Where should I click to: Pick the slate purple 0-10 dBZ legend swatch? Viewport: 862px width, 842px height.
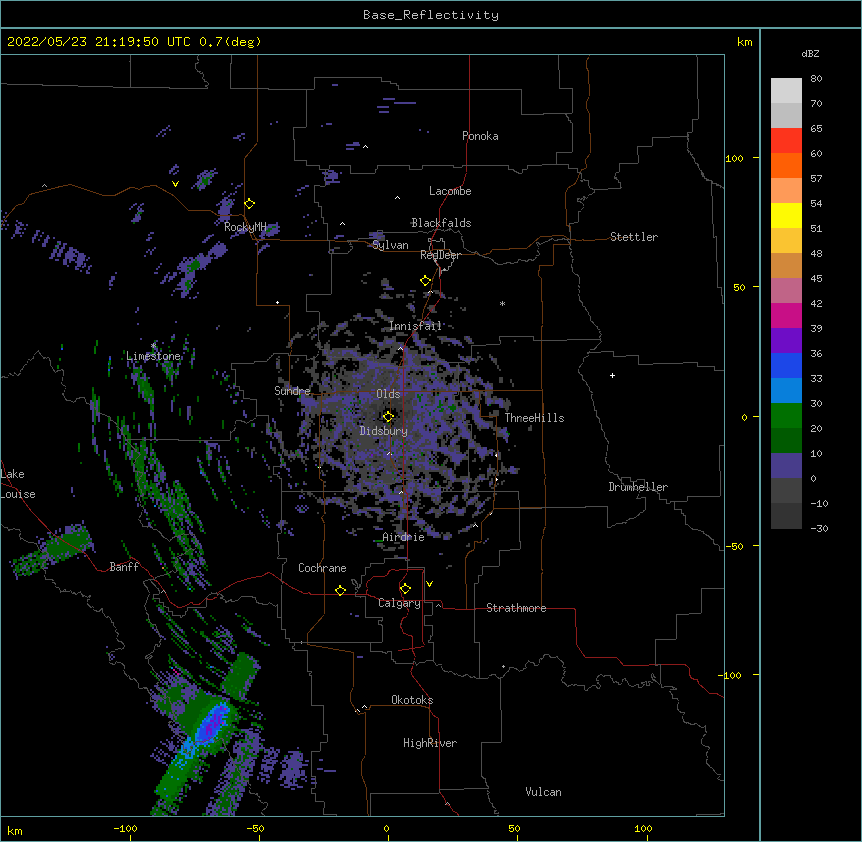click(x=786, y=466)
